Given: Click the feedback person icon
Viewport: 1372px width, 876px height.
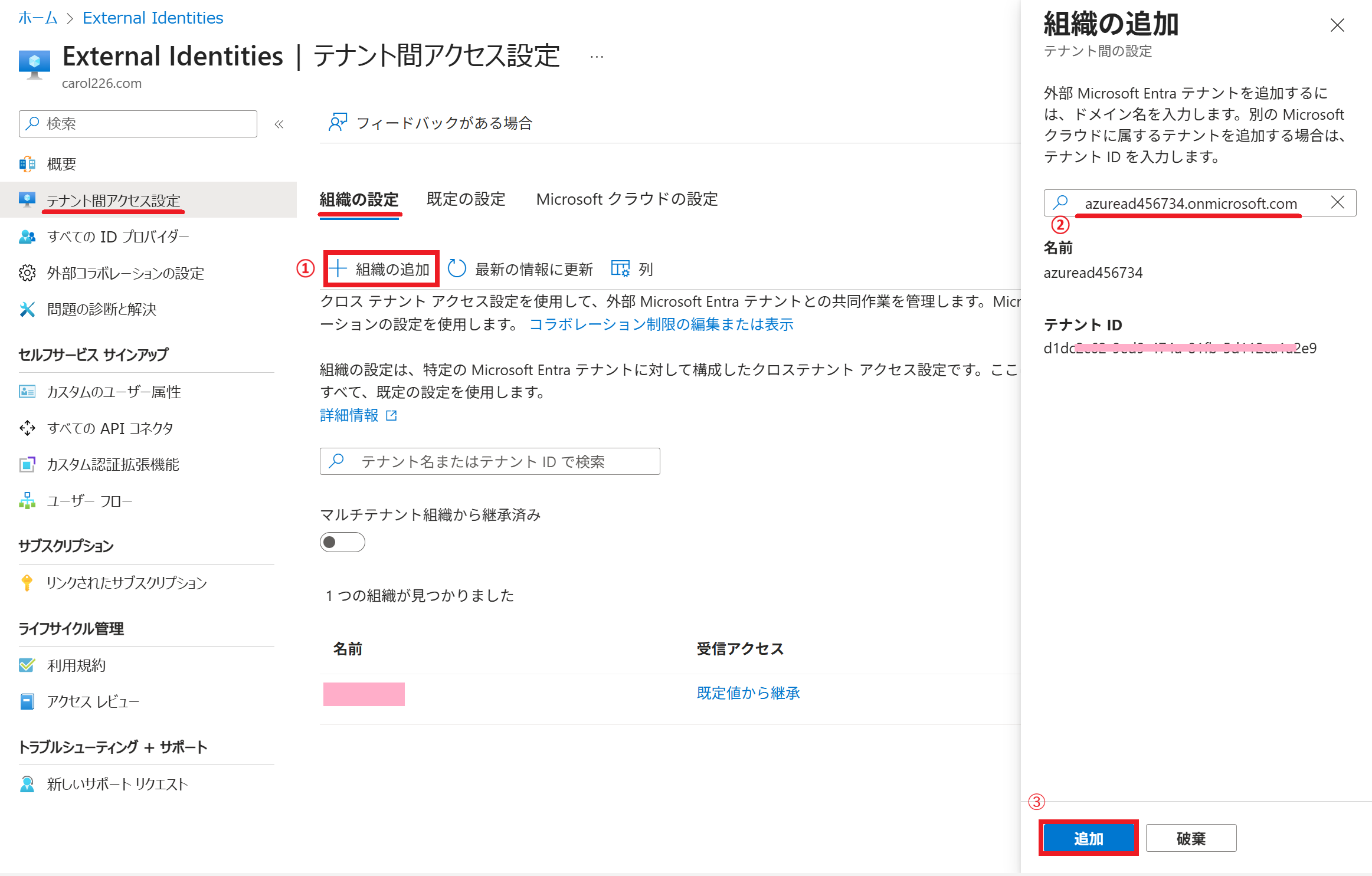Looking at the screenshot, I should pos(338,123).
